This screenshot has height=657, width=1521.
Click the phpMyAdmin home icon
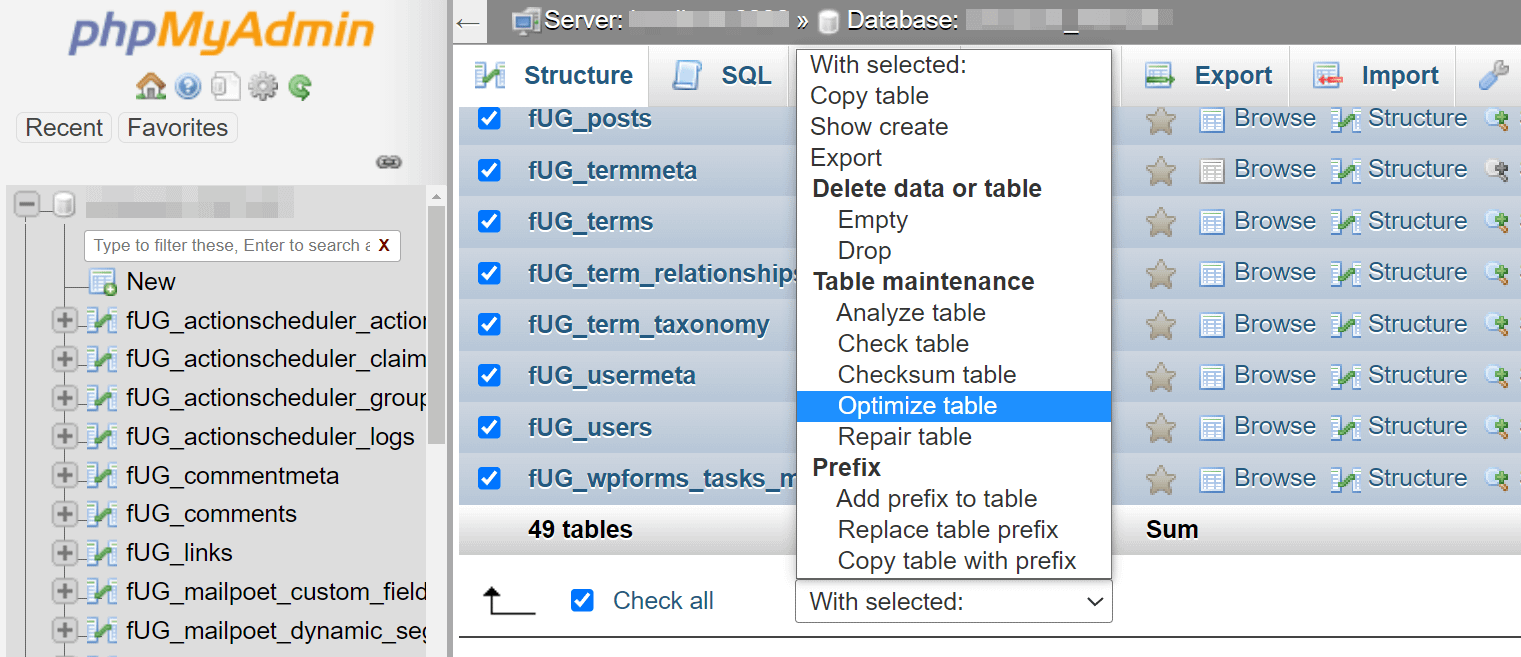(149, 87)
